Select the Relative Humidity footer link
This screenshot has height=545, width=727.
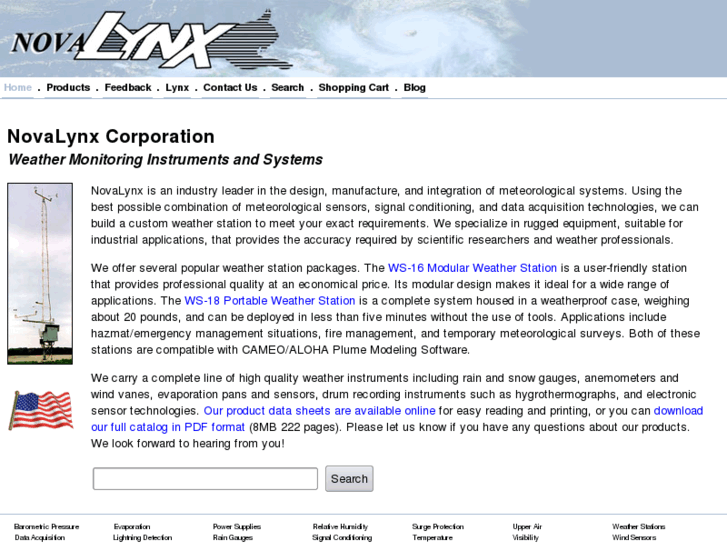click(x=340, y=526)
